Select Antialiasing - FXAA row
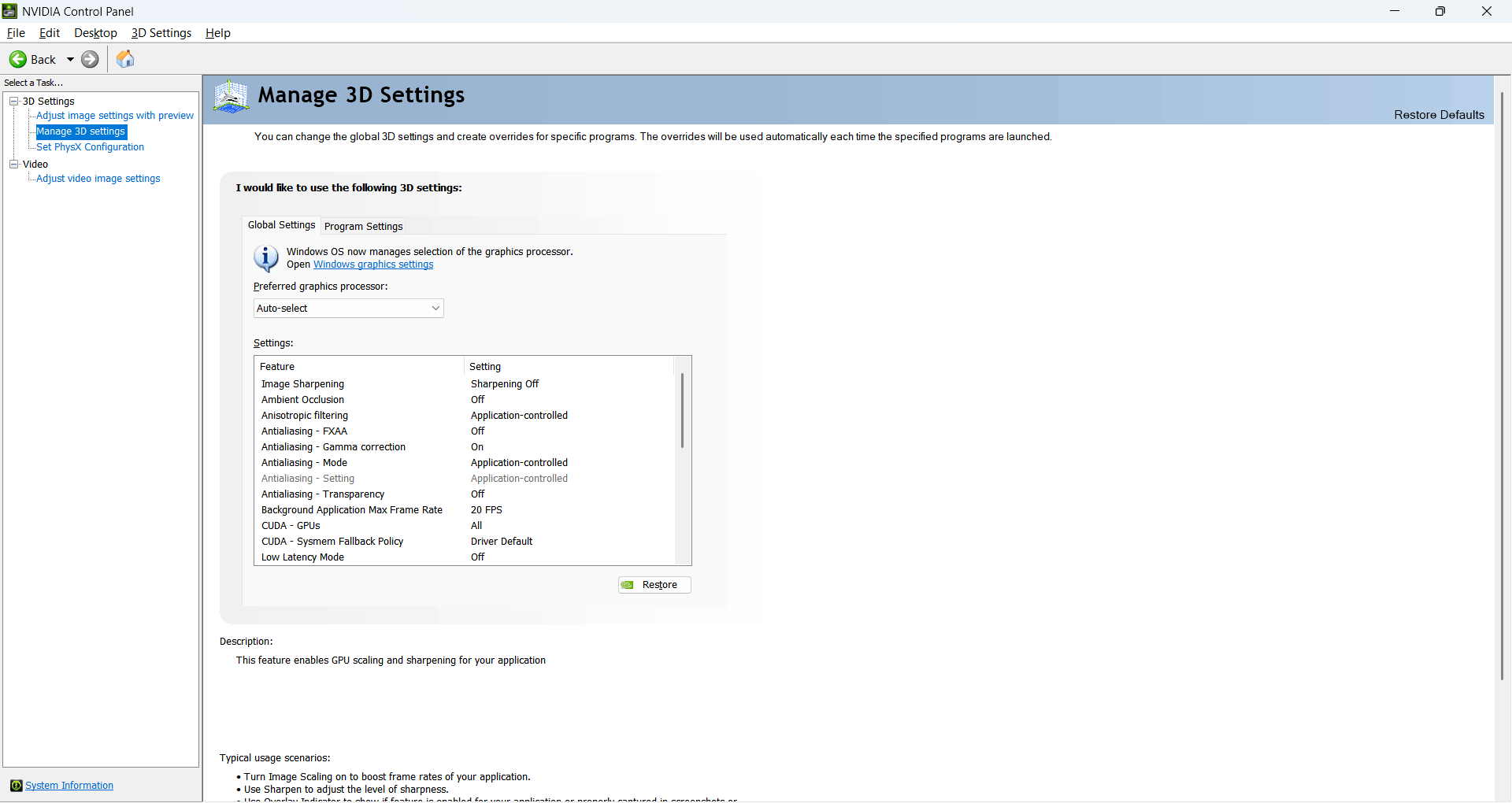This screenshot has width=1512, height=803. pyautogui.click(x=465, y=431)
